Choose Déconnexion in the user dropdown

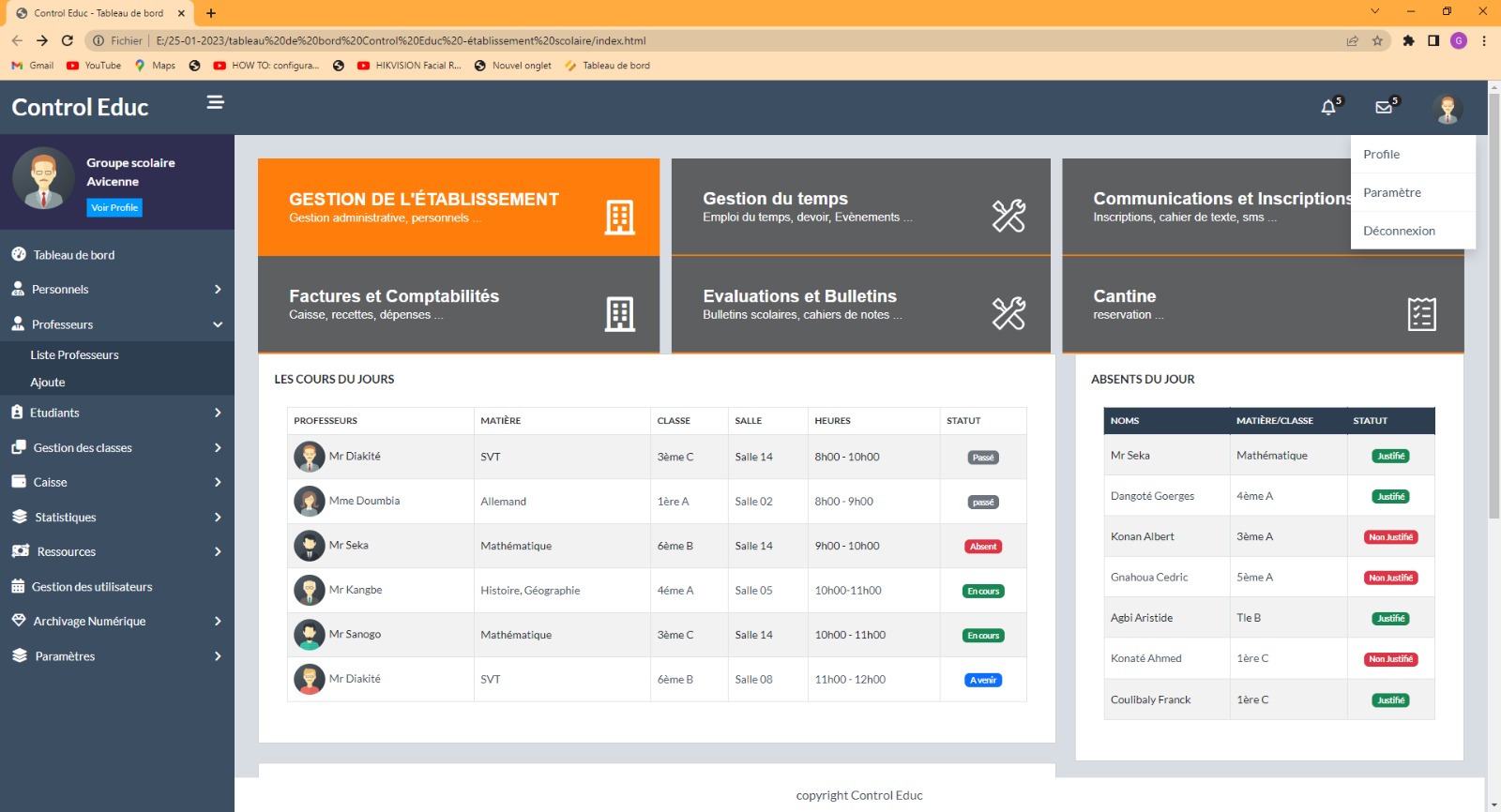[x=1413, y=231]
